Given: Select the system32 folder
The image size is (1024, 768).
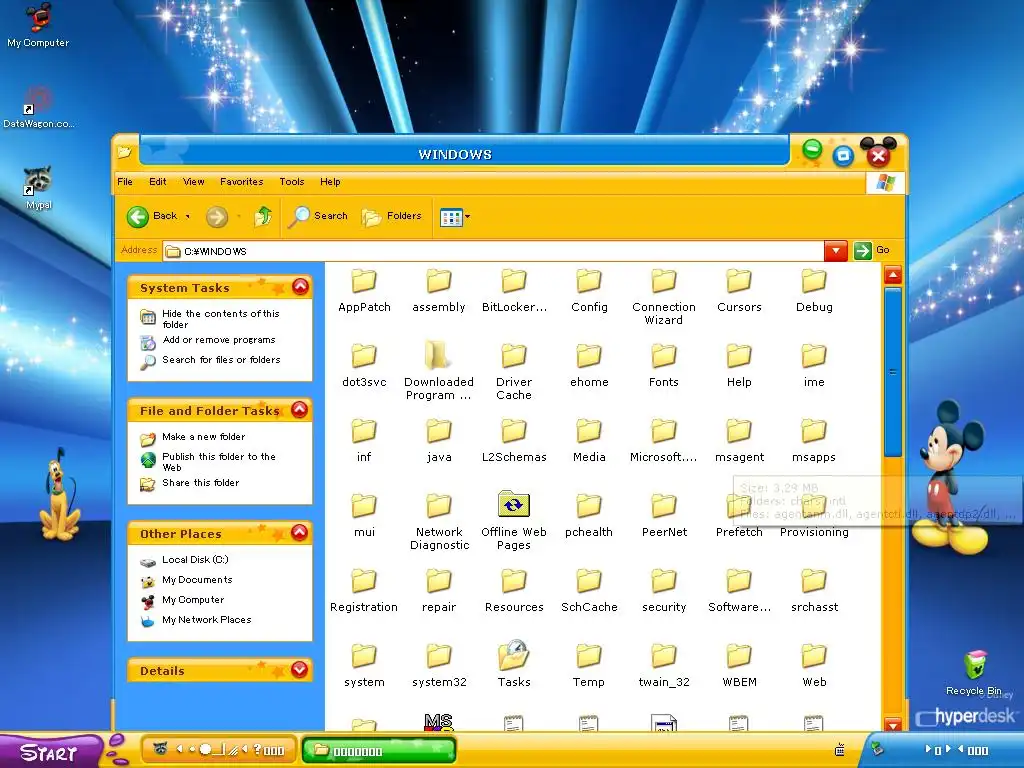Looking at the screenshot, I should (x=439, y=666).
